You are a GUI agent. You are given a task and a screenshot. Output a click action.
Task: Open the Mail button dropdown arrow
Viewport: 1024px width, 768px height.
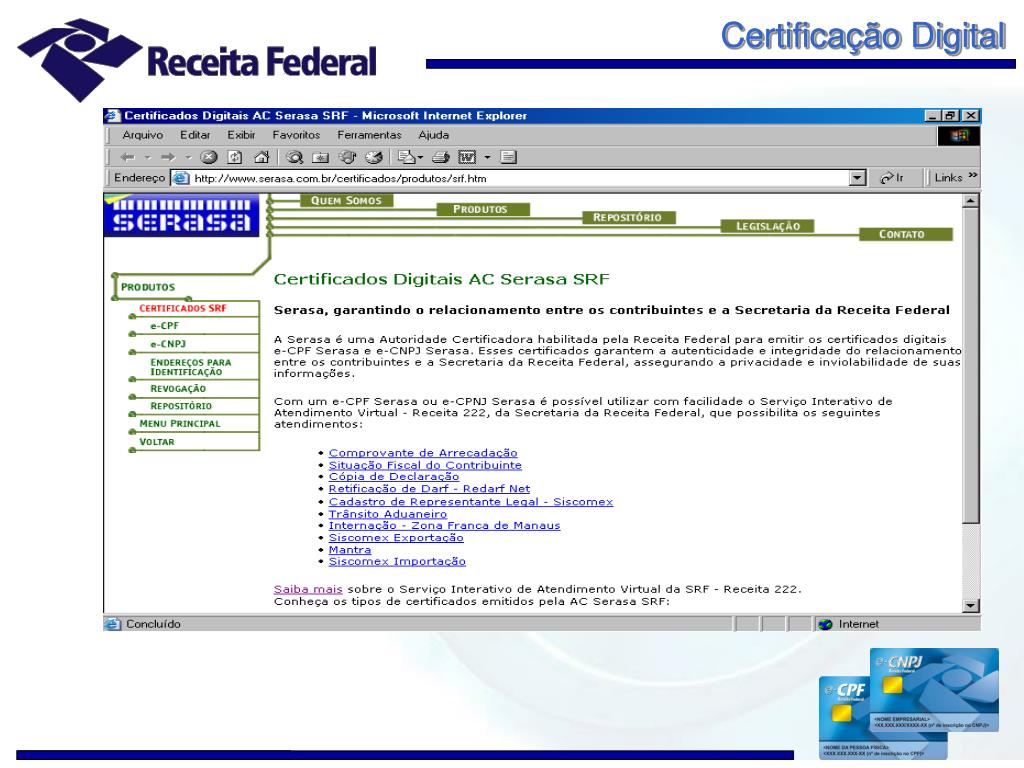[420, 157]
